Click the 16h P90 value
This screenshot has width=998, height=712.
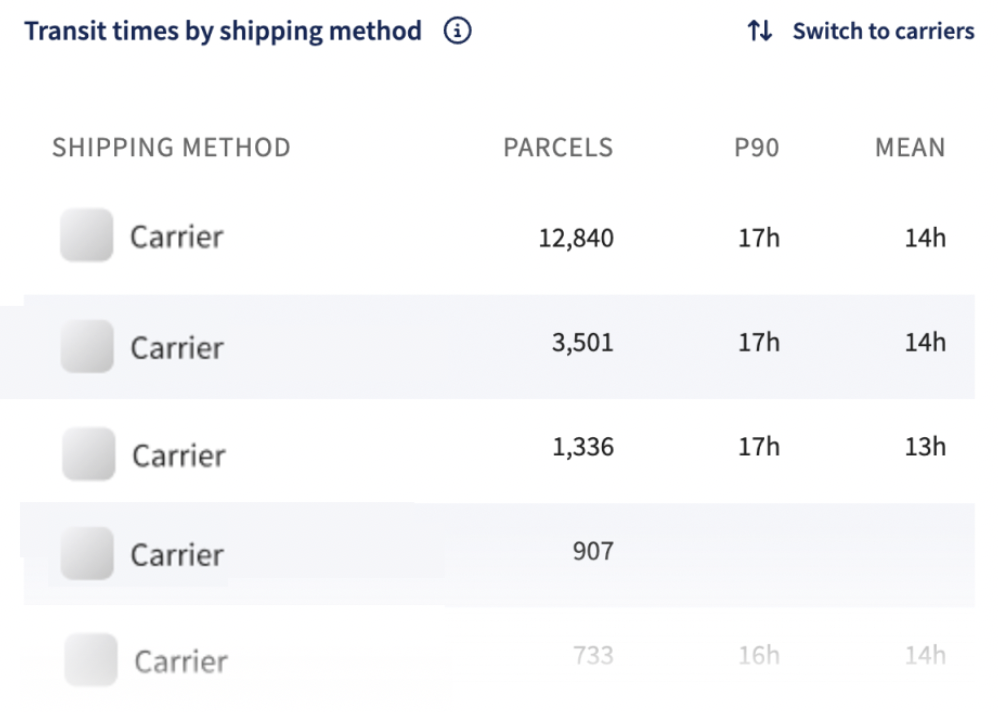[759, 655]
